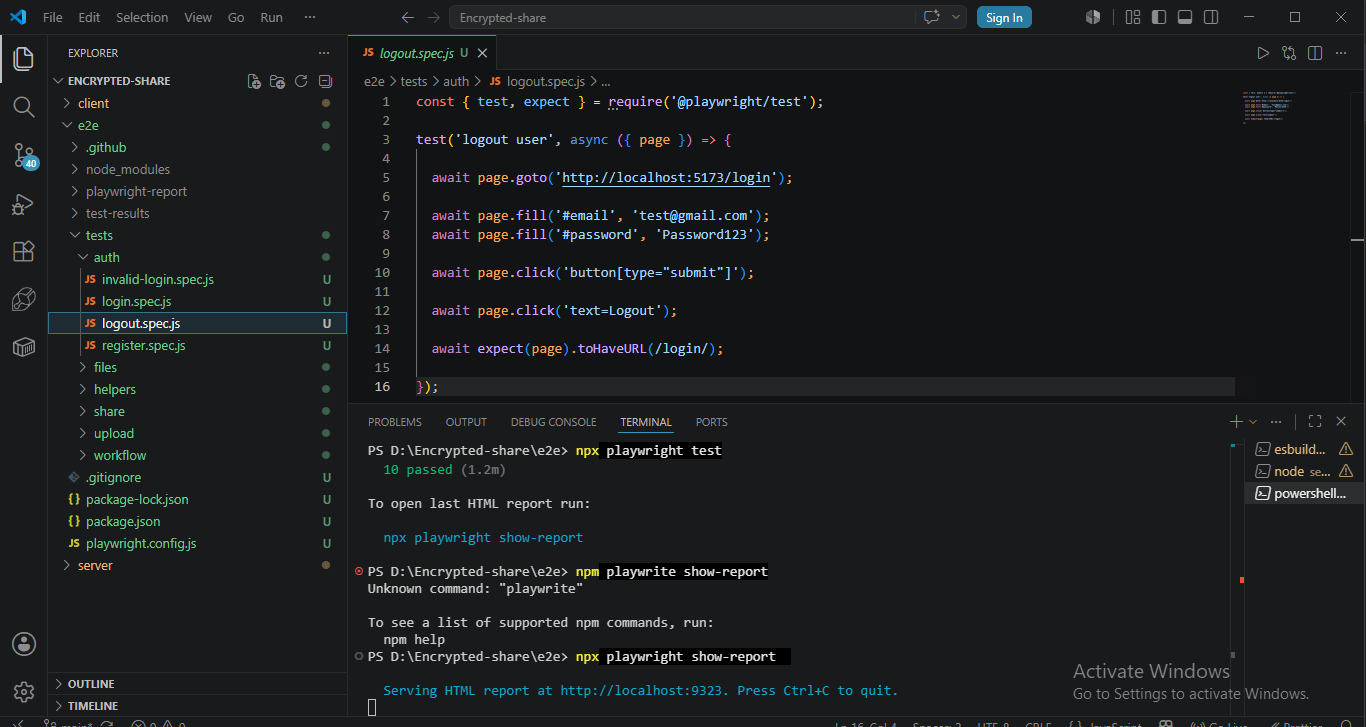
Task: Open Explorer views and more actions ellipsis
Action: [x=323, y=53]
